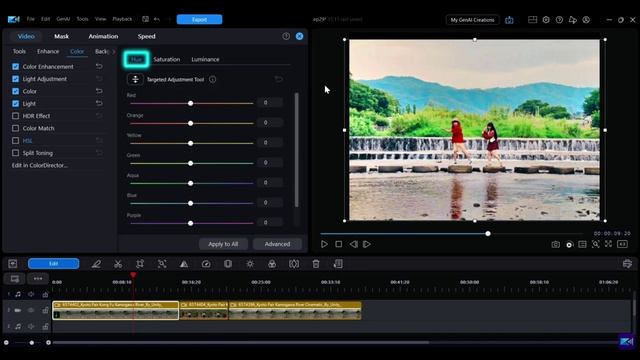Screen dimensions: 640x360
Task: Click the blue Edit button above timeline
Action: 53,264
